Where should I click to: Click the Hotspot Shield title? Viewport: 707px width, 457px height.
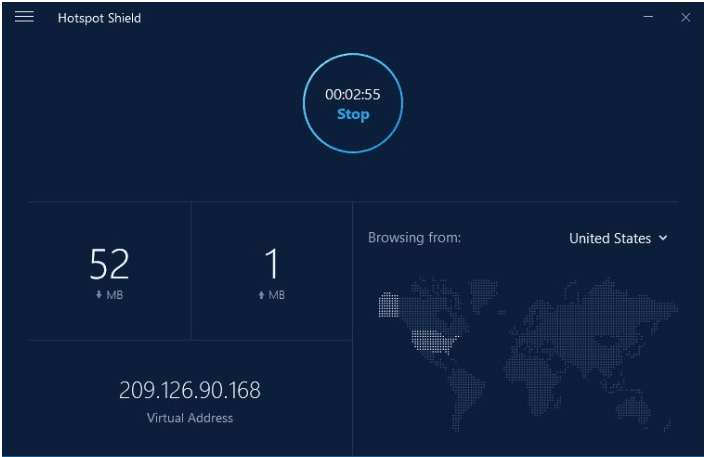click(x=99, y=18)
